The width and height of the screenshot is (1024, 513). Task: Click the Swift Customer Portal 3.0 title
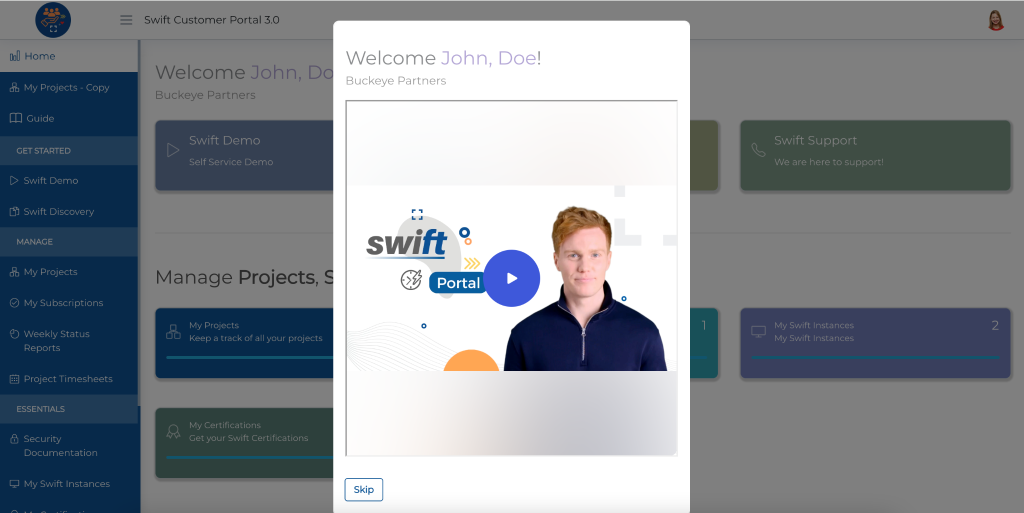point(212,20)
